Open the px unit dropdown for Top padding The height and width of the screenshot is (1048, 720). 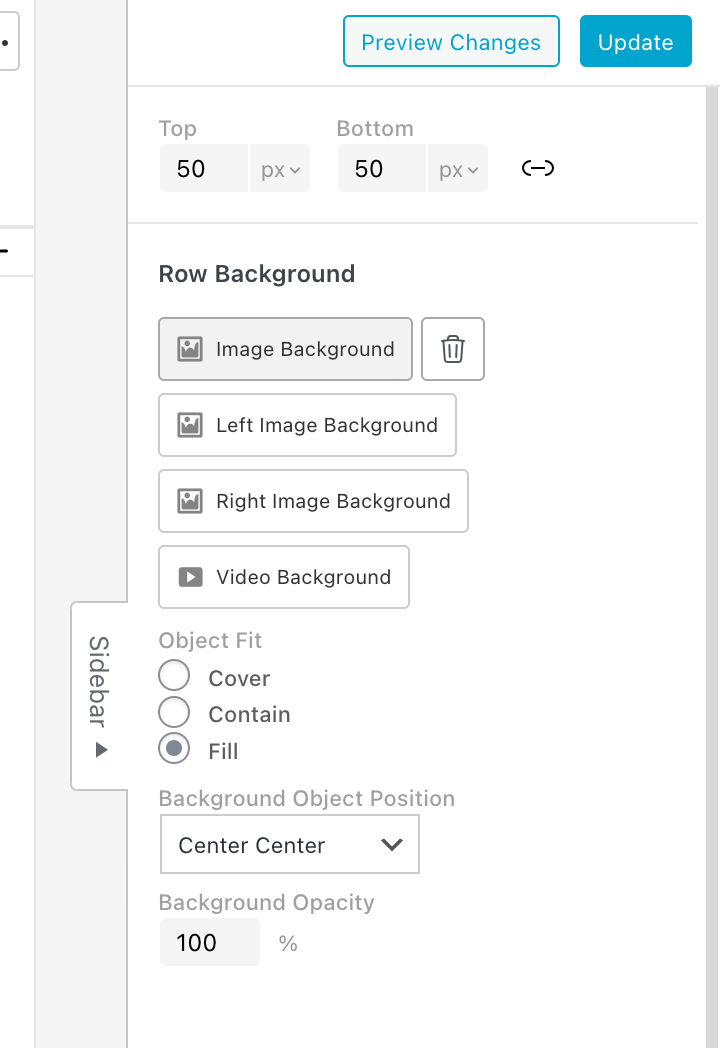280,169
